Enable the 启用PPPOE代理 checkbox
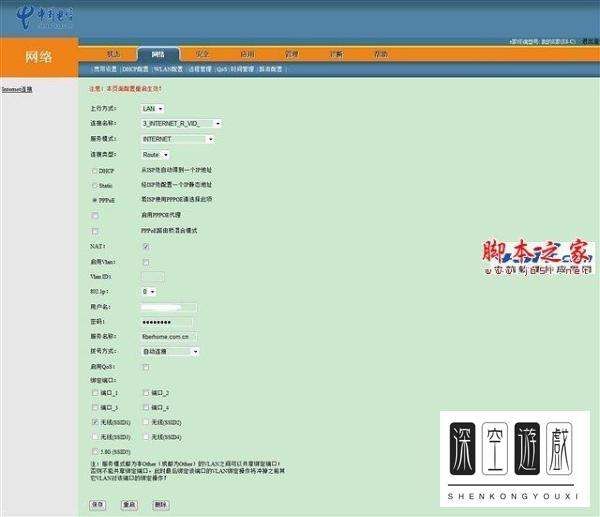 pyautogui.click(x=95, y=215)
